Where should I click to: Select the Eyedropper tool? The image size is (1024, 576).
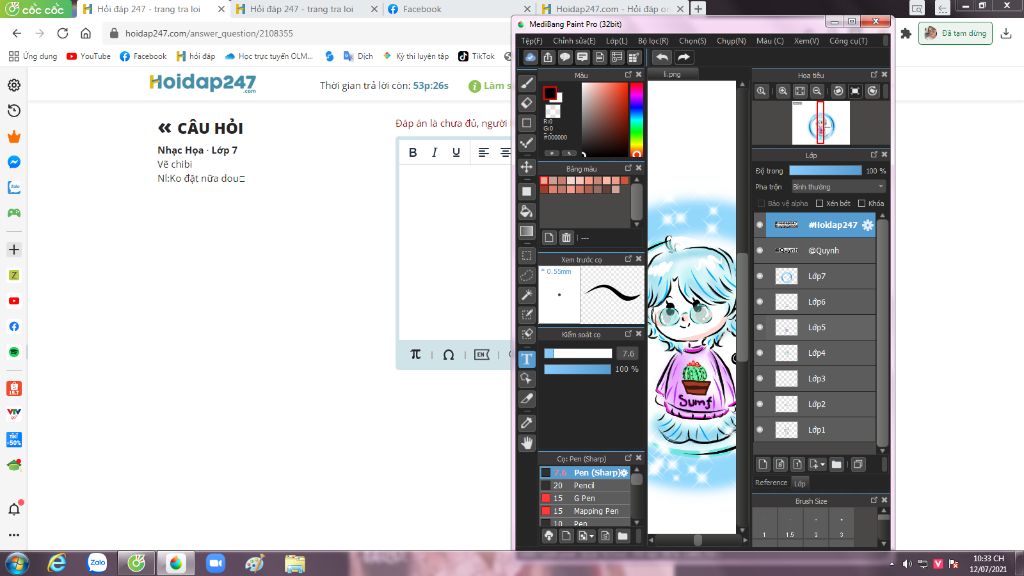[527, 423]
